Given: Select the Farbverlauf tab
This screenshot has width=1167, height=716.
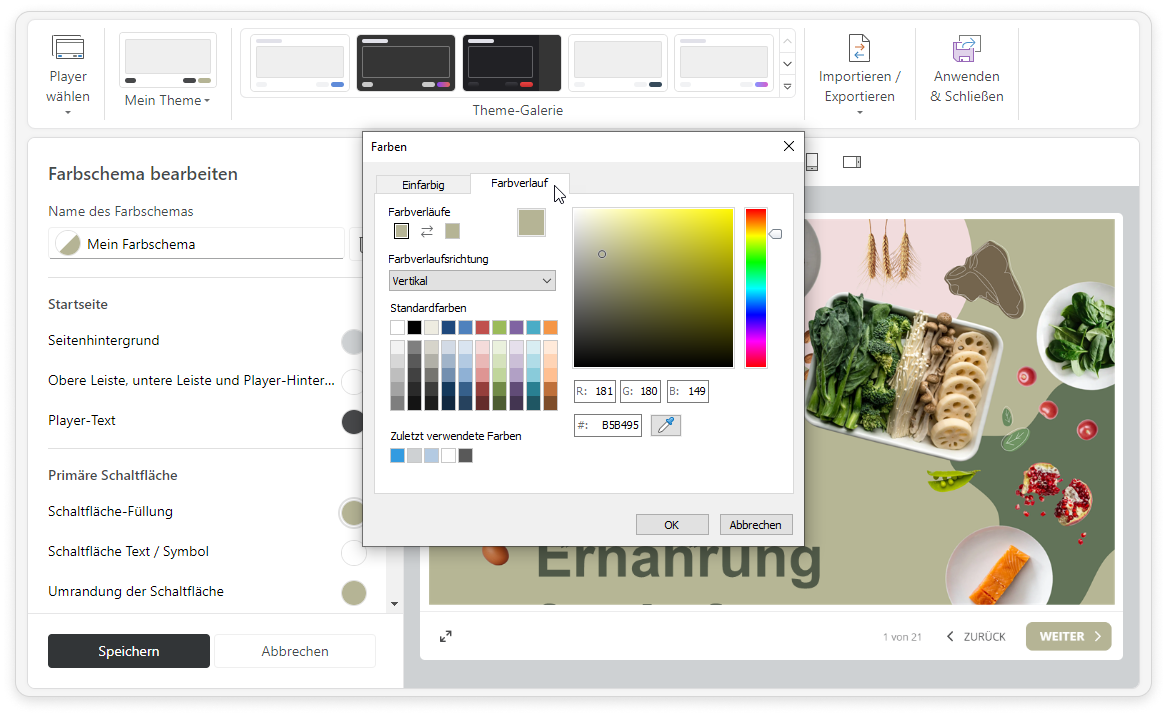Looking at the screenshot, I should point(519,183).
